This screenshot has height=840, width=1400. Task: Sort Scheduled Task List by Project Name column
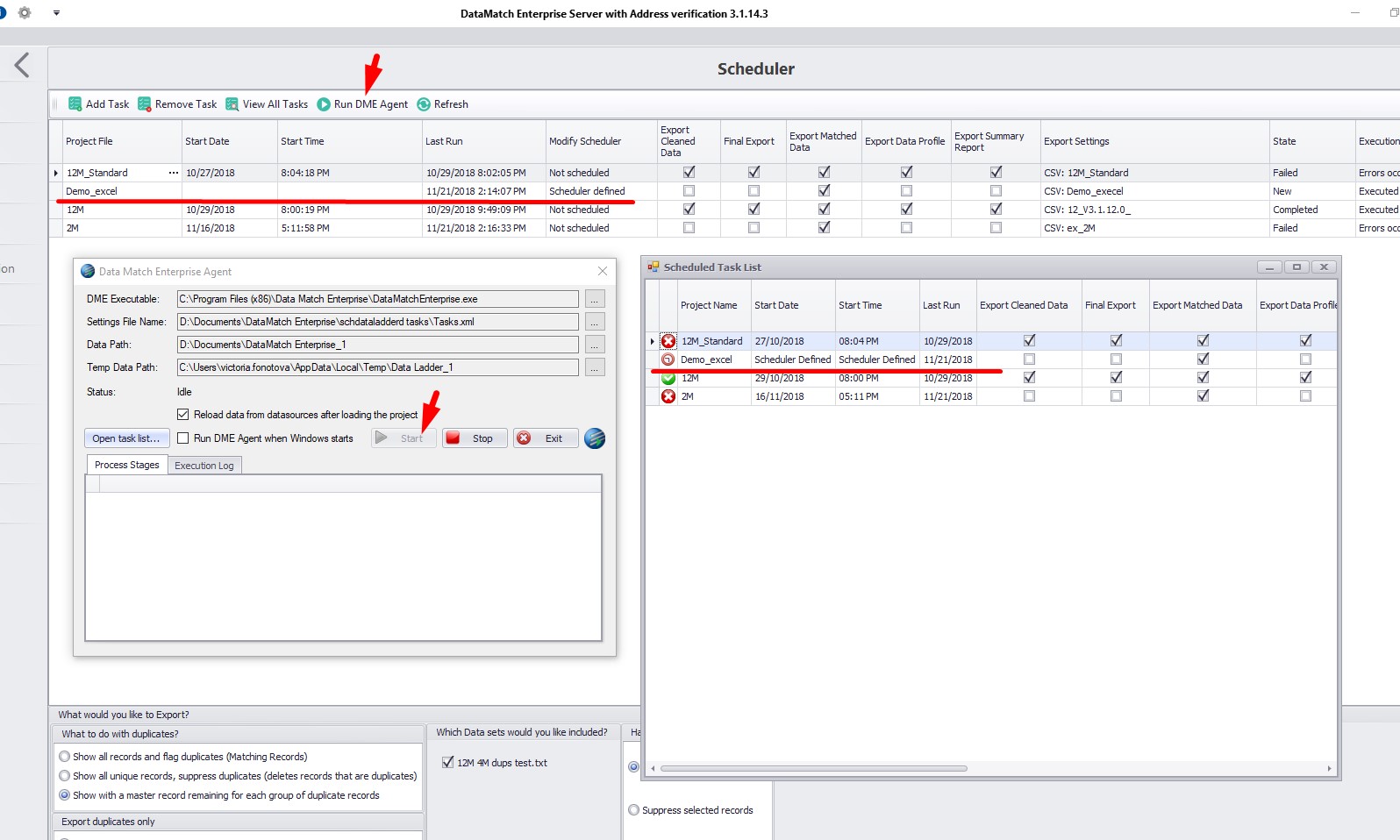tap(713, 305)
